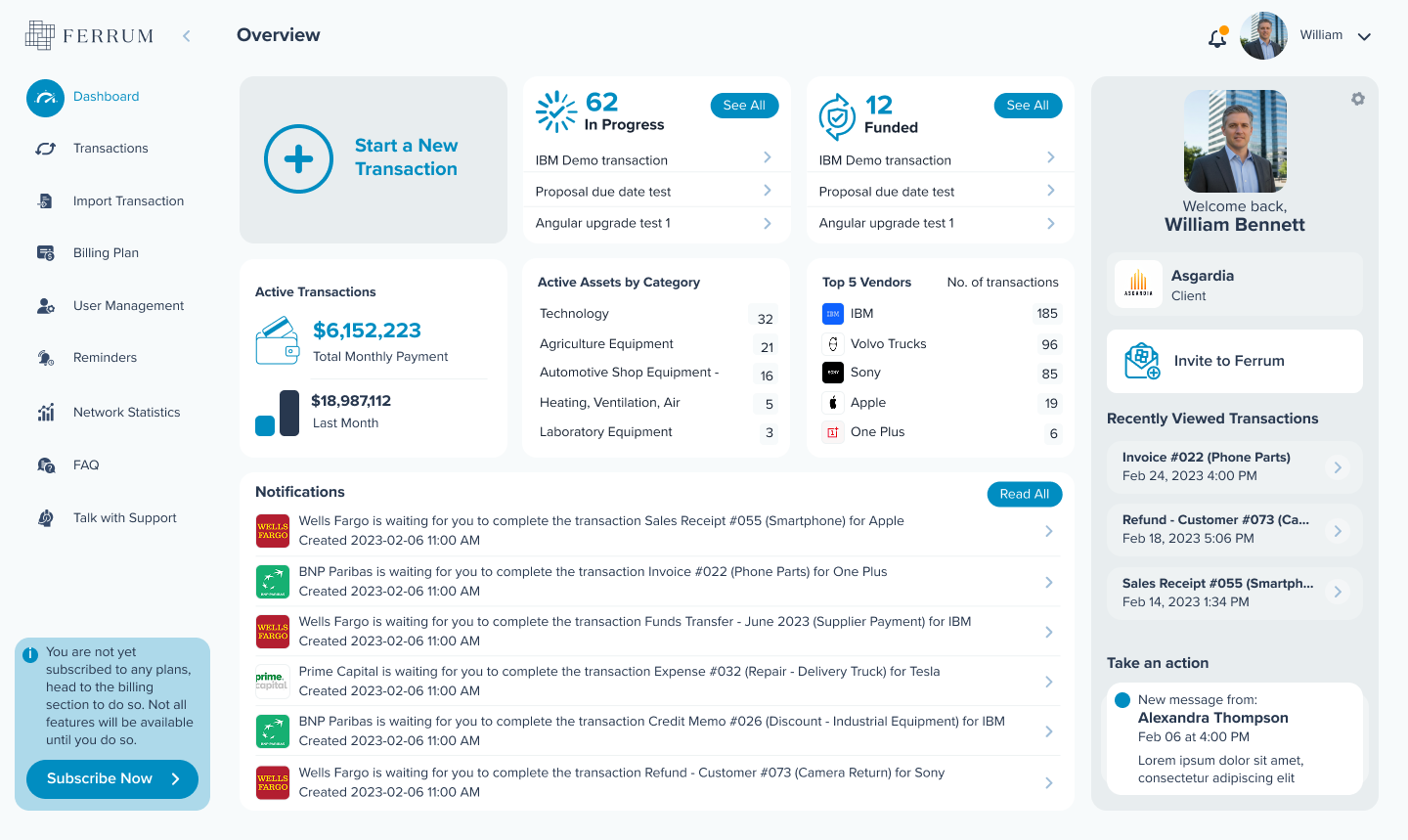Click the Asgardia client logo
The width and height of the screenshot is (1408, 840).
click(1138, 285)
